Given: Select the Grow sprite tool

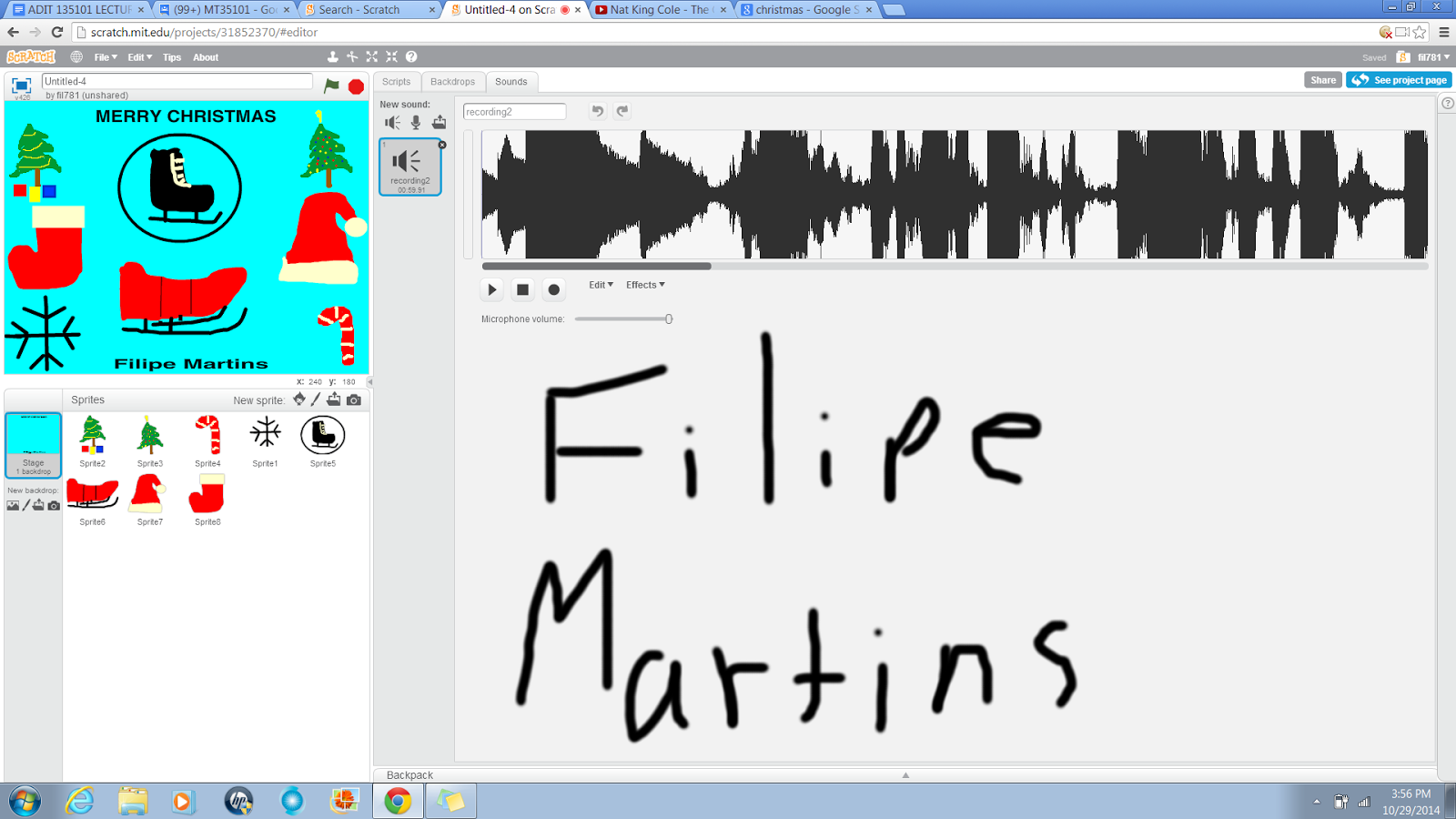Looking at the screenshot, I should [x=372, y=56].
